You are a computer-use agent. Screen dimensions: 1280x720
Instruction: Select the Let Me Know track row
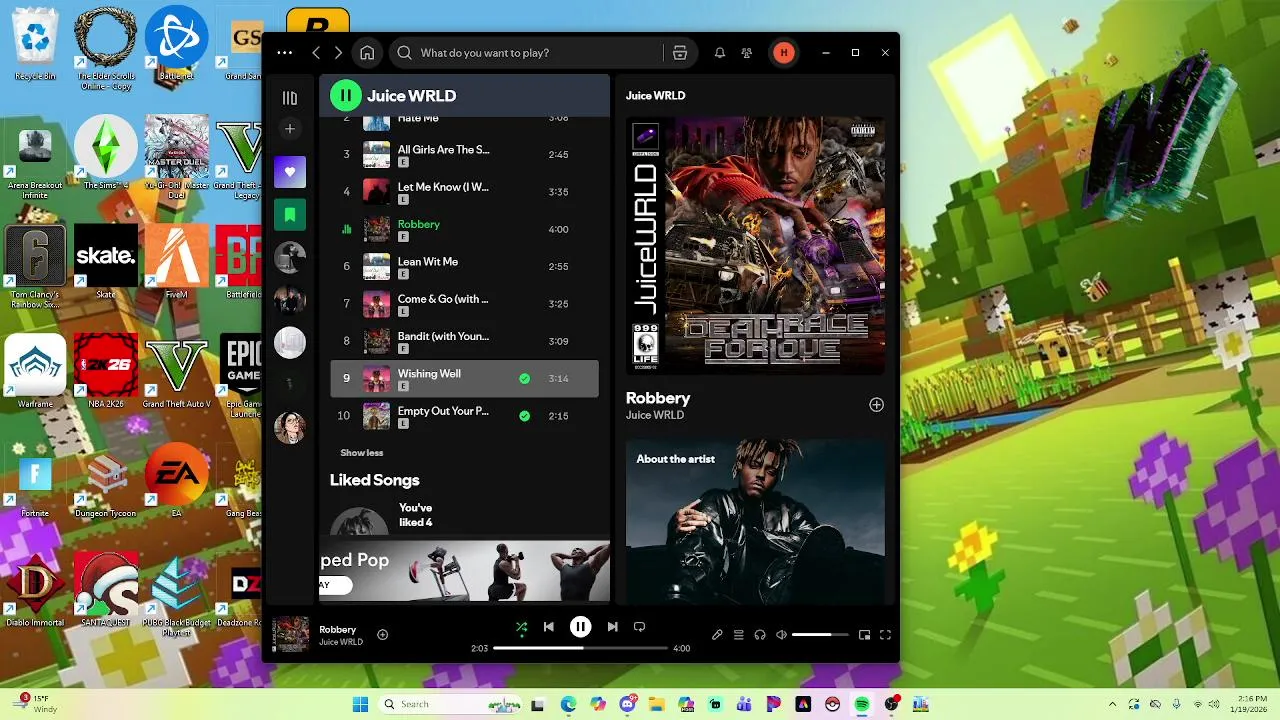point(465,192)
